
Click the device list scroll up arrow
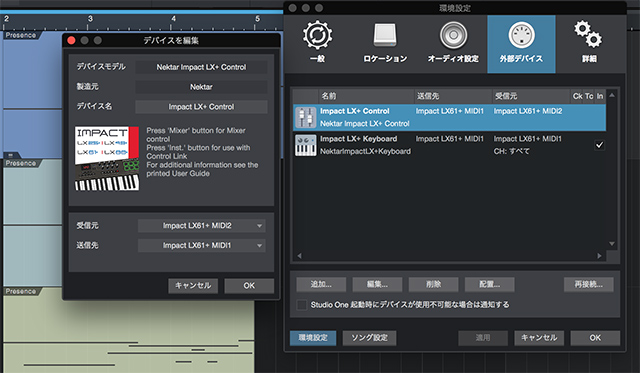(612, 95)
